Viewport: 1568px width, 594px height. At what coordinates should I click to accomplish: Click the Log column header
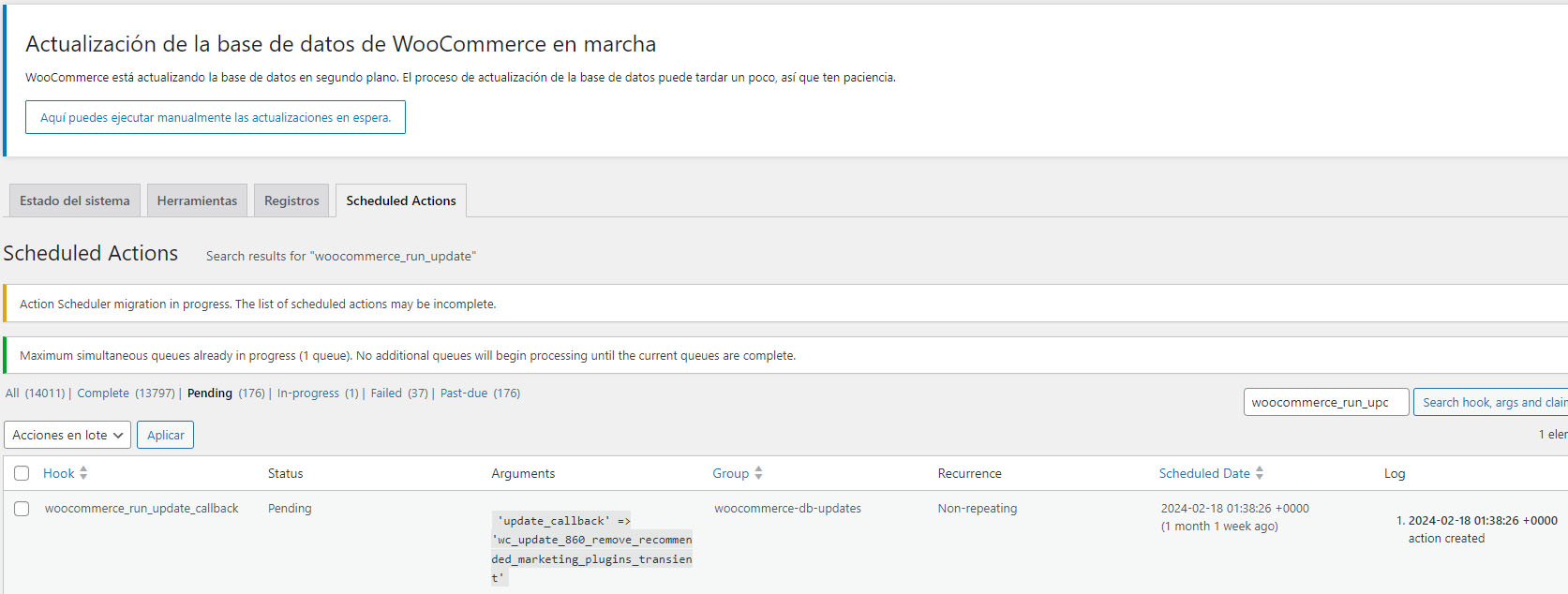pos(1395,473)
